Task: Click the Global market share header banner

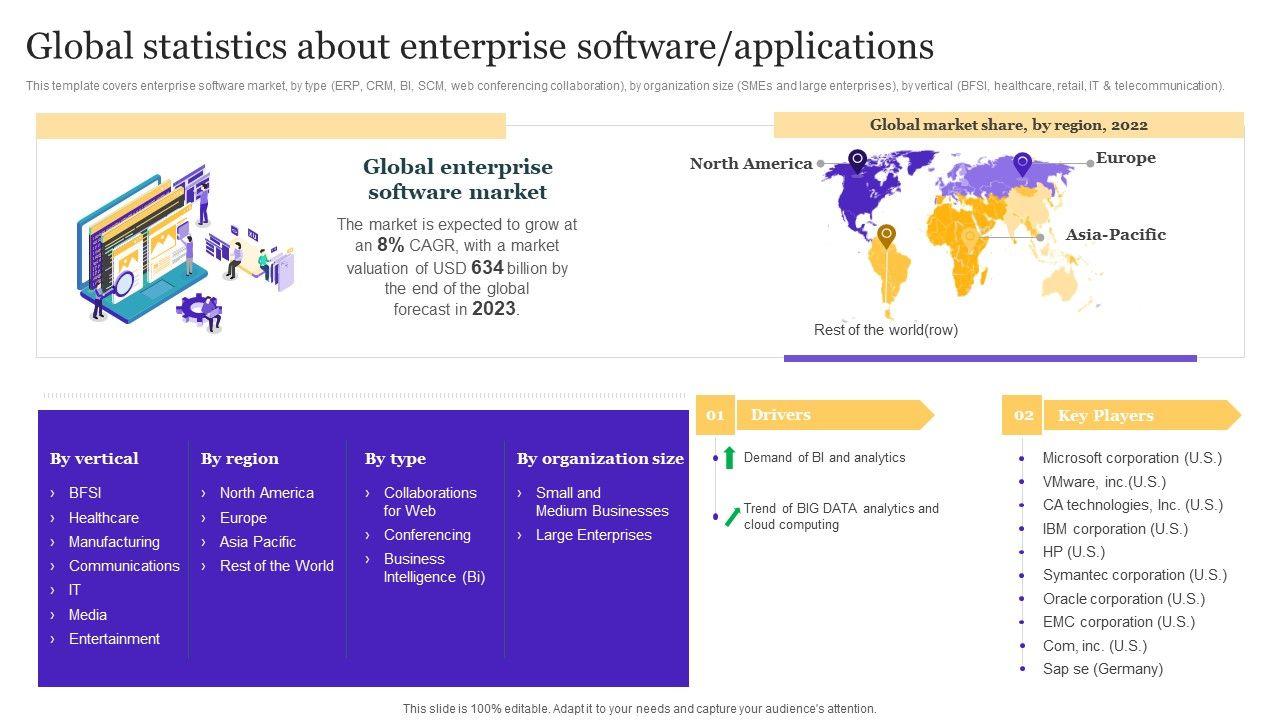Action: 1008,125
